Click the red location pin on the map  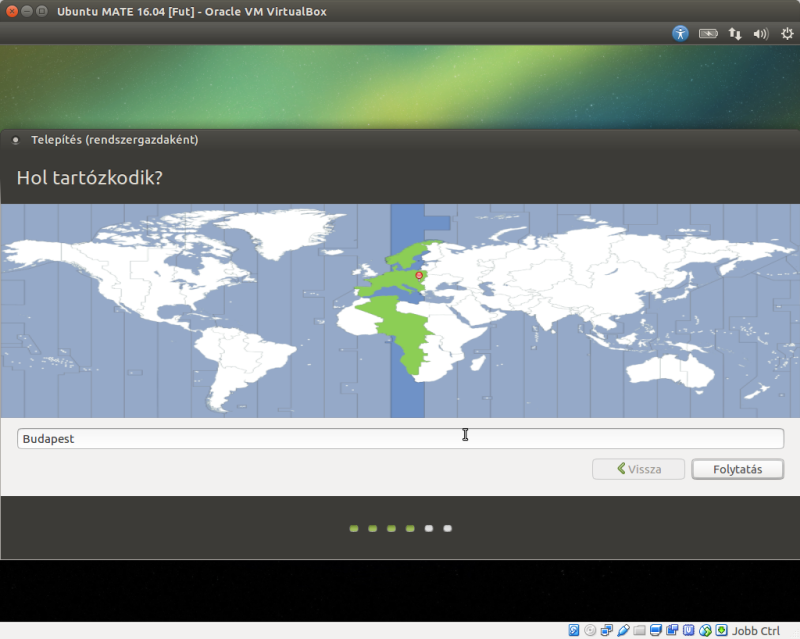[x=419, y=276]
